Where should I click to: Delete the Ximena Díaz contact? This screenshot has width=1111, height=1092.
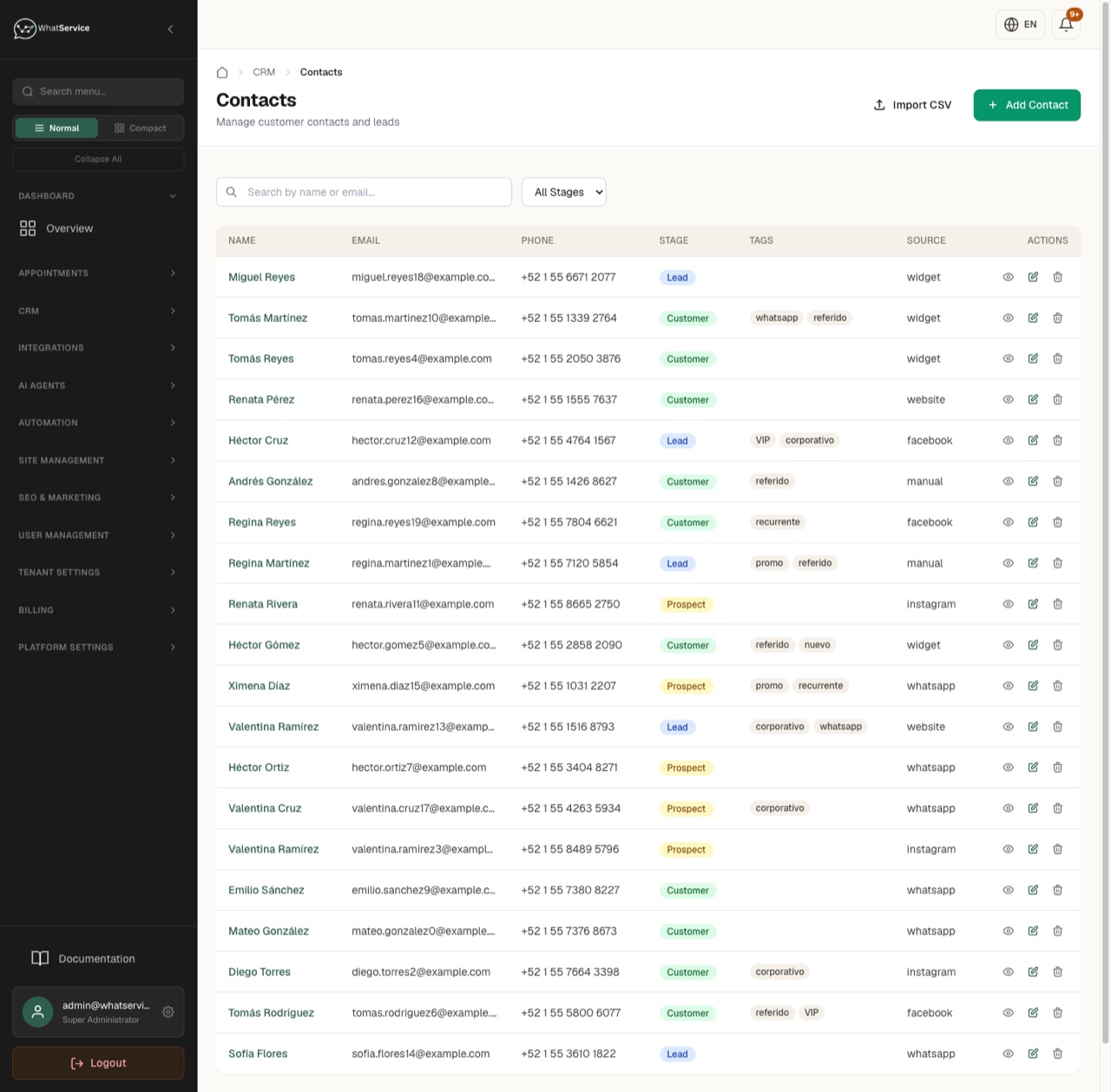point(1057,686)
